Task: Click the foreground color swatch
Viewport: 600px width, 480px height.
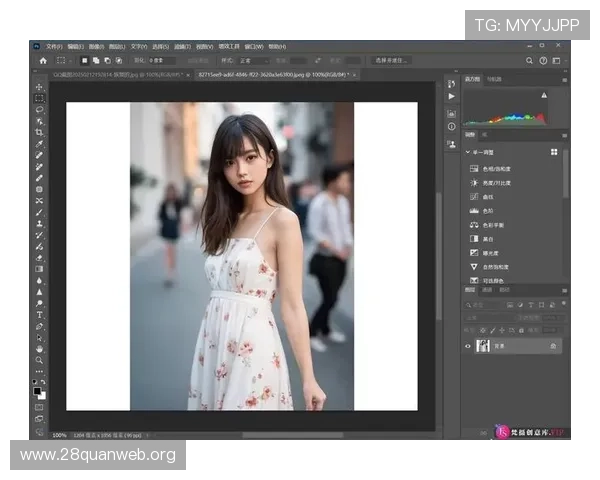Action: [x=38, y=391]
